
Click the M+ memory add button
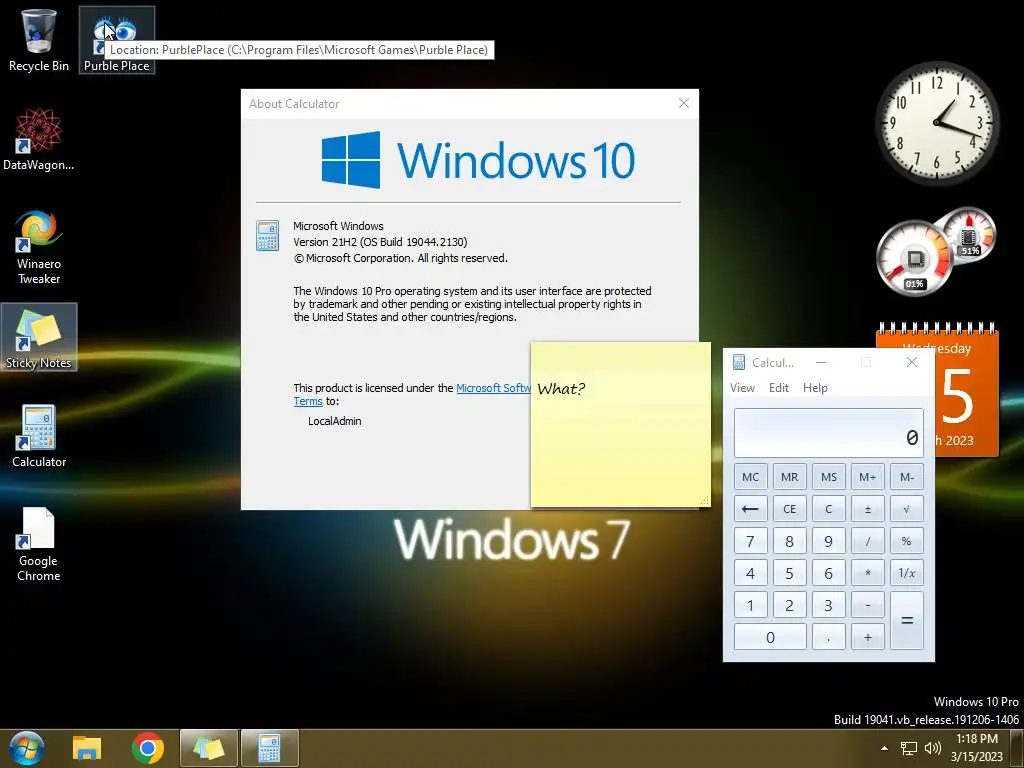pyautogui.click(x=868, y=477)
